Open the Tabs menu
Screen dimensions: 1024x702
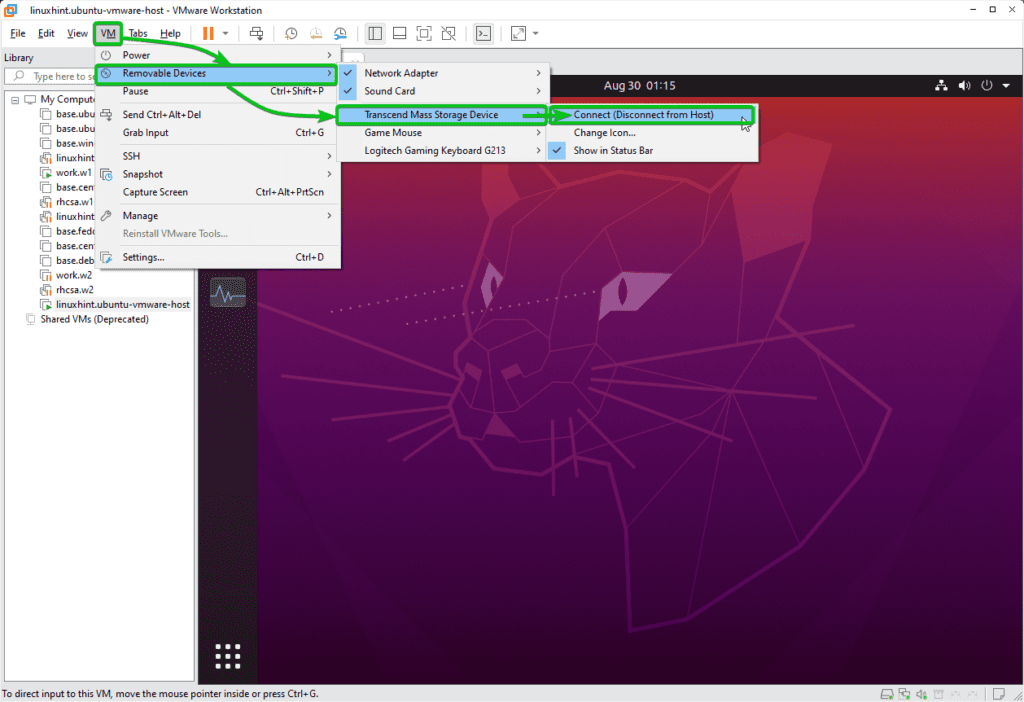coord(137,33)
